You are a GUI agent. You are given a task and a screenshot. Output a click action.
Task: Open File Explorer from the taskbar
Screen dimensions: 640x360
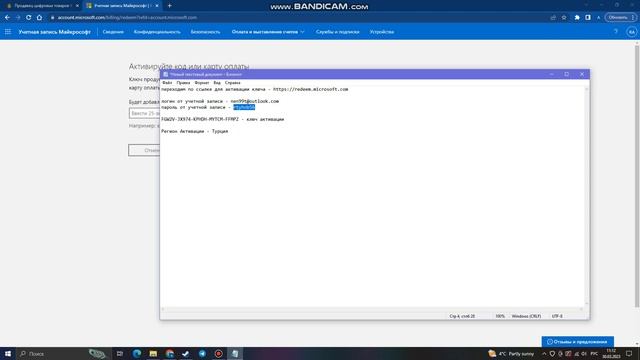[153, 353]
